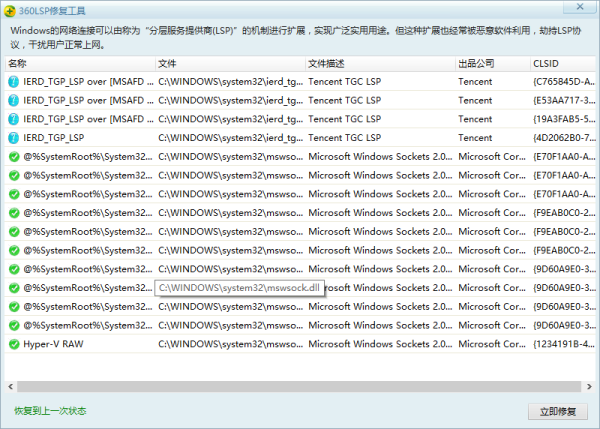Viewport: 600px width, 429px height.
Task: Click the horizontal scrollbar left arrow
Action: [x=11, y=387]
